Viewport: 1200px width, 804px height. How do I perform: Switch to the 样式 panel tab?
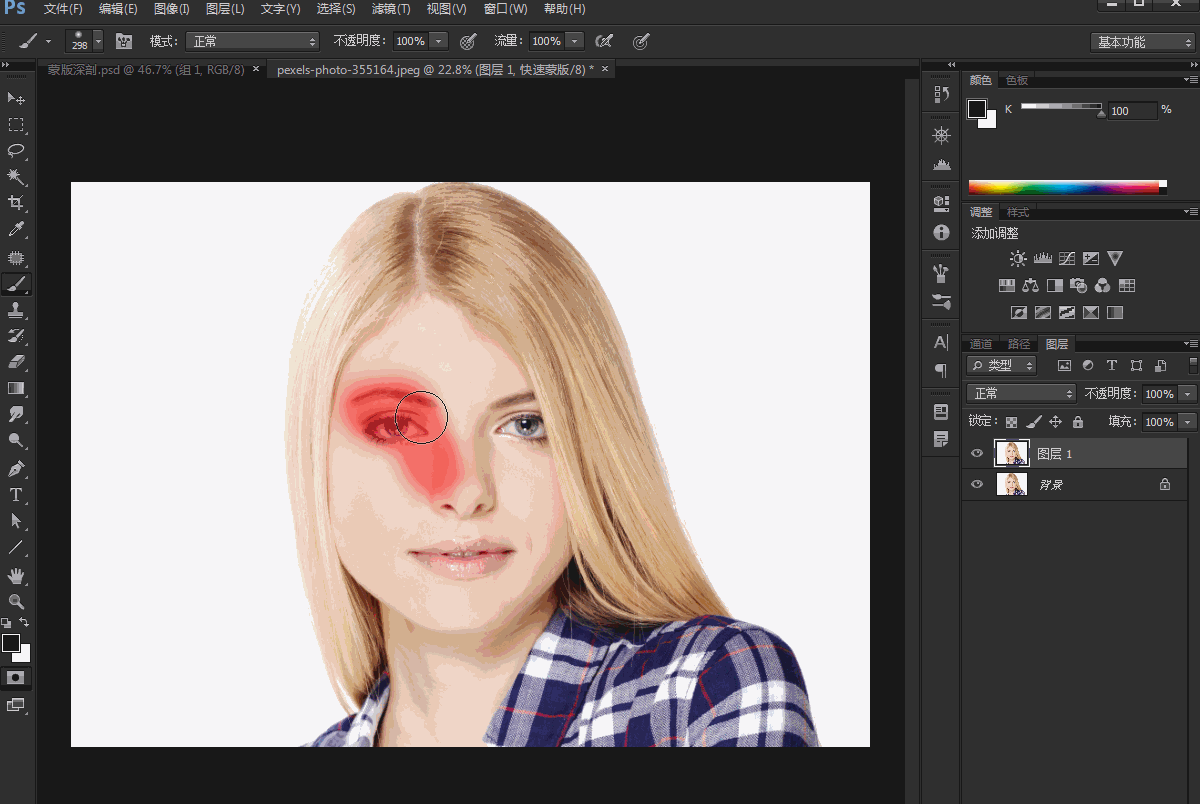[x=1018, y=212]
